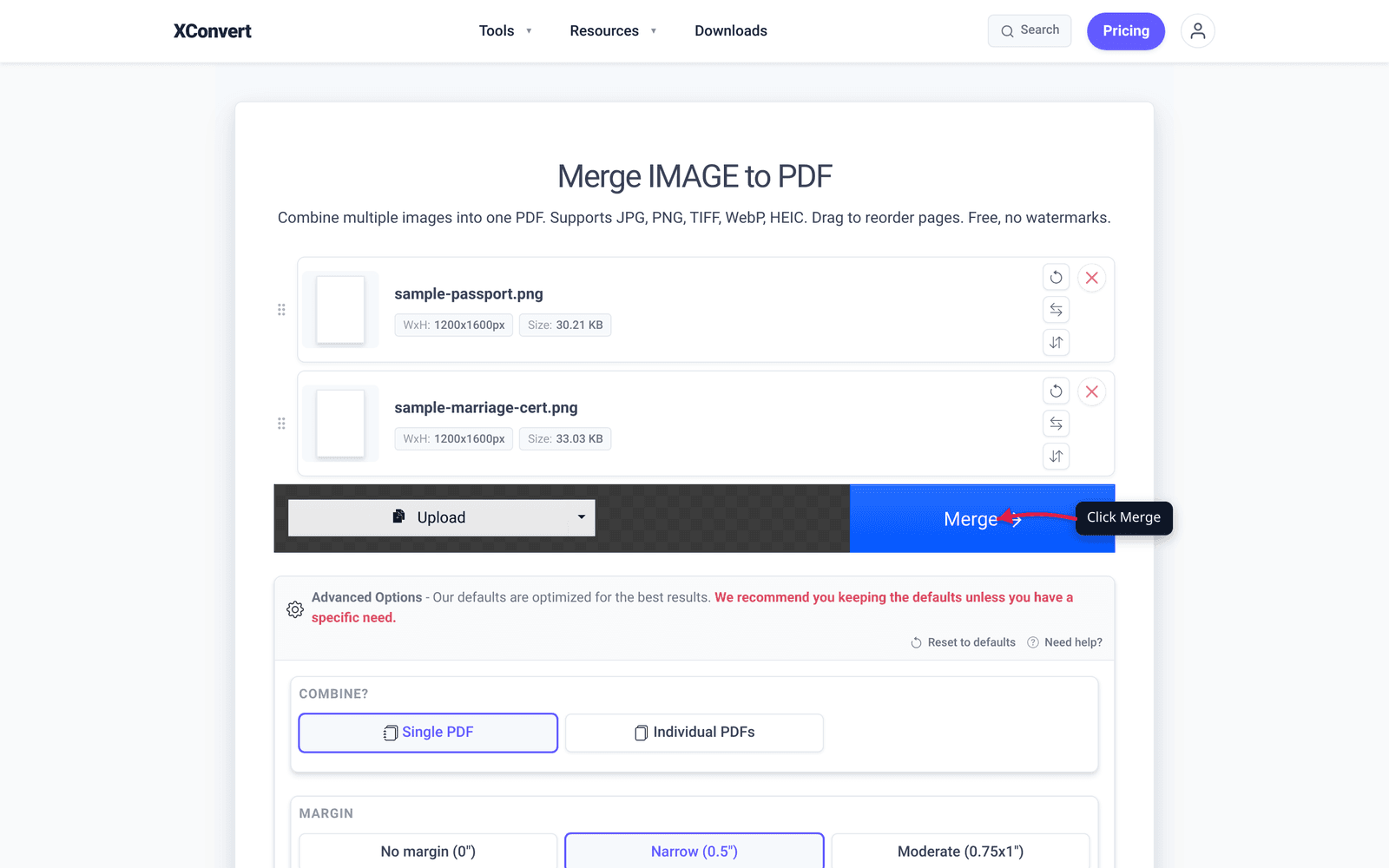Click drag handle beside sample-passport.png
Viewport: 1389px width, 868px height.
(281, 310)
